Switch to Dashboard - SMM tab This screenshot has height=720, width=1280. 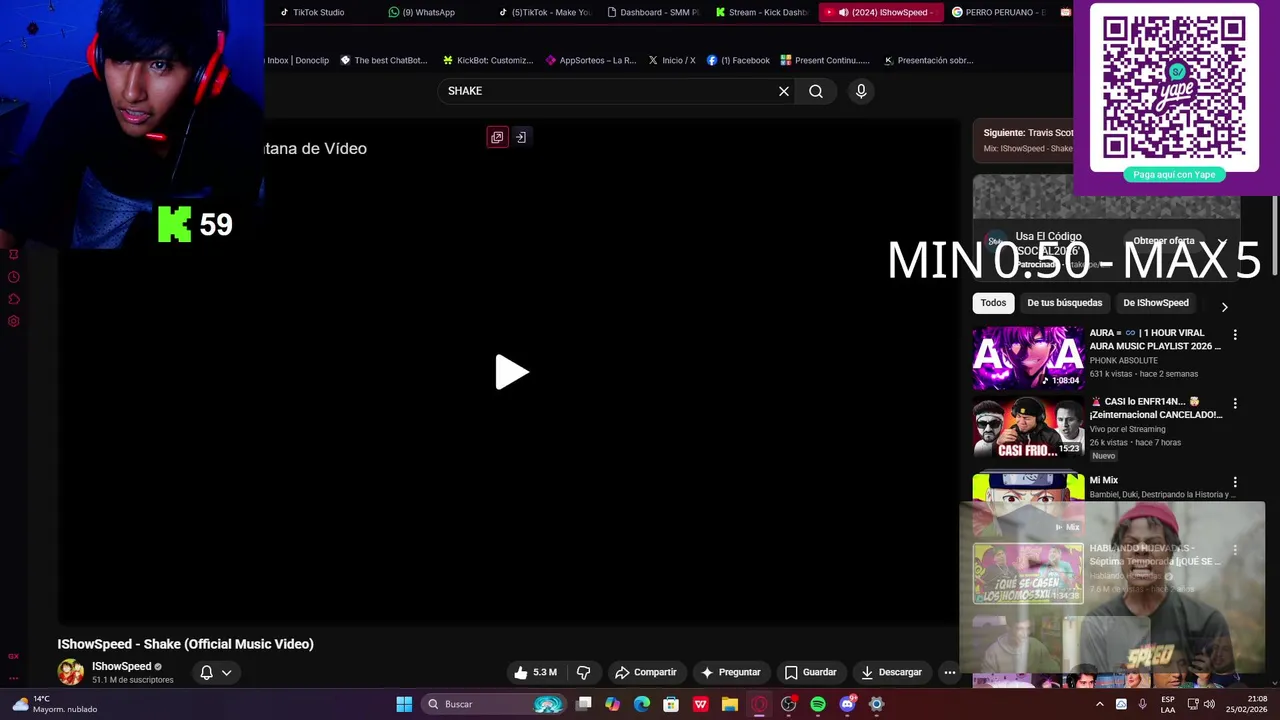[653, 12]
